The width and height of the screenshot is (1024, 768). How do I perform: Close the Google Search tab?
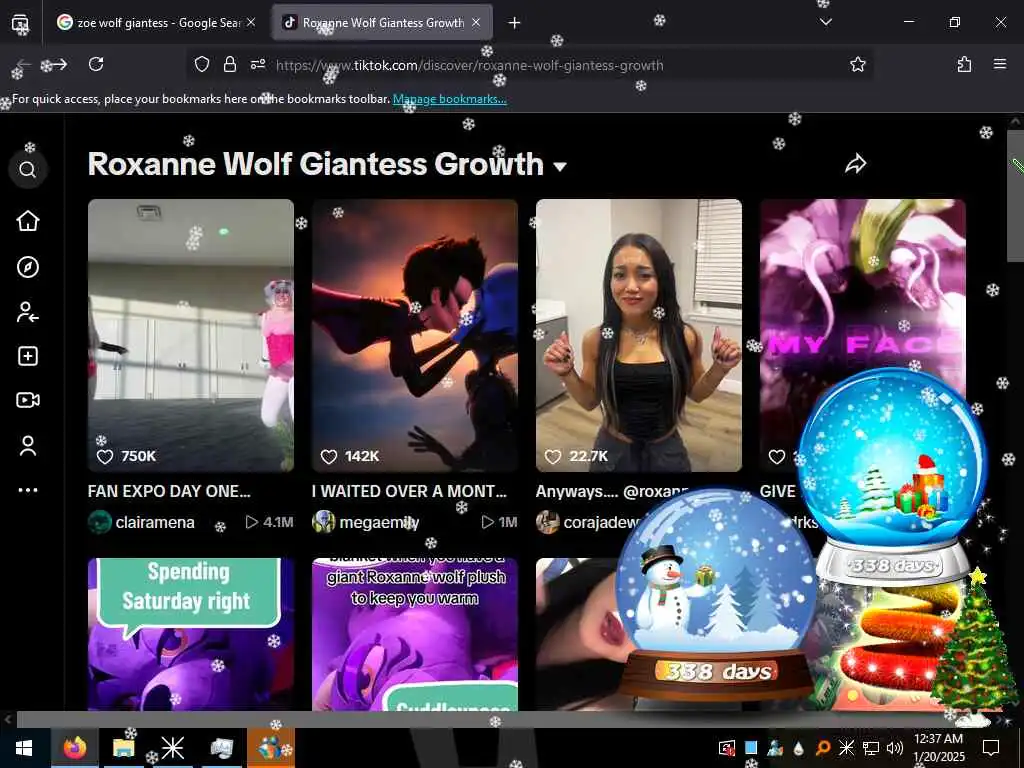pos(251,23)
